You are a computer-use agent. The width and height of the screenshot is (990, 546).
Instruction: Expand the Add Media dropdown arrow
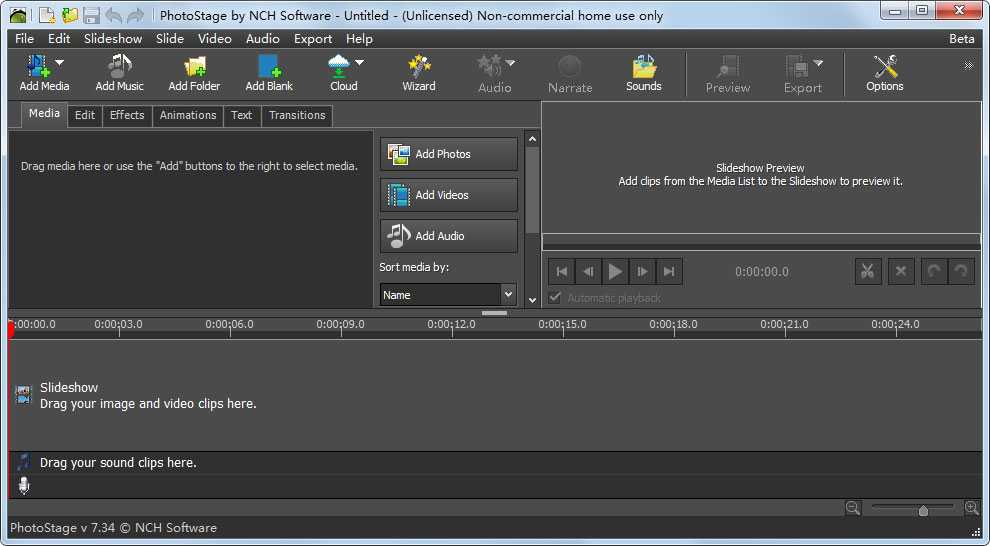pos(60,63)
